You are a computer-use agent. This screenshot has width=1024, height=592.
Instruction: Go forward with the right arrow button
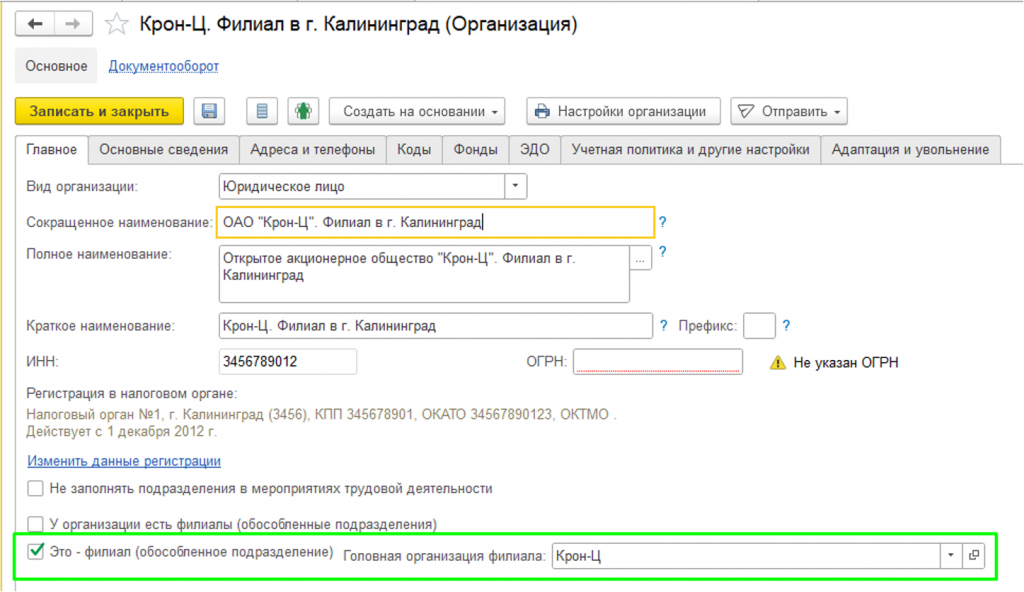72,24
